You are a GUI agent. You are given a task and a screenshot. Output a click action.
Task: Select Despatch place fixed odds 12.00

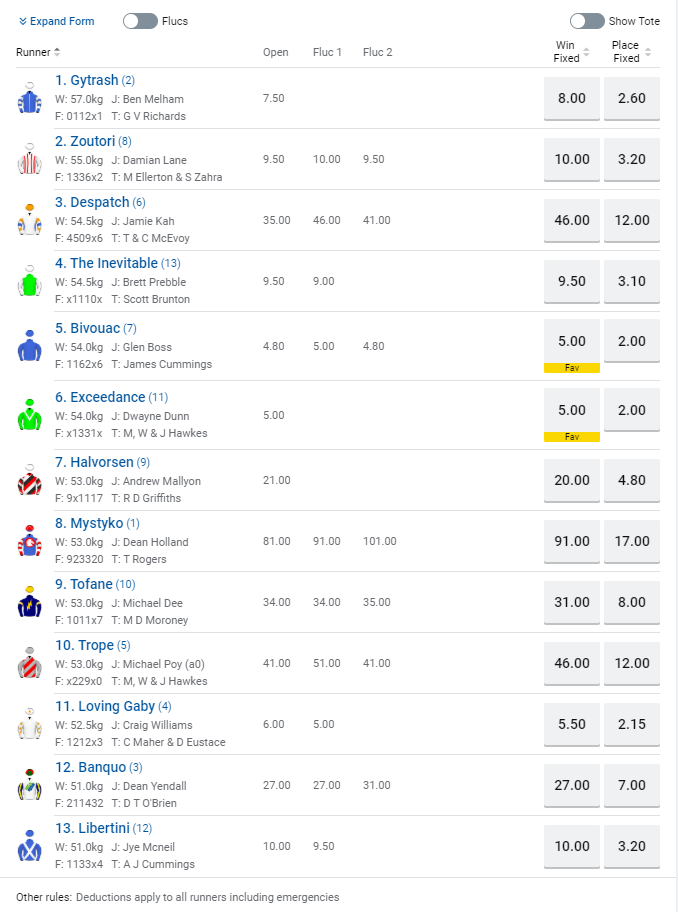[632, 220]
